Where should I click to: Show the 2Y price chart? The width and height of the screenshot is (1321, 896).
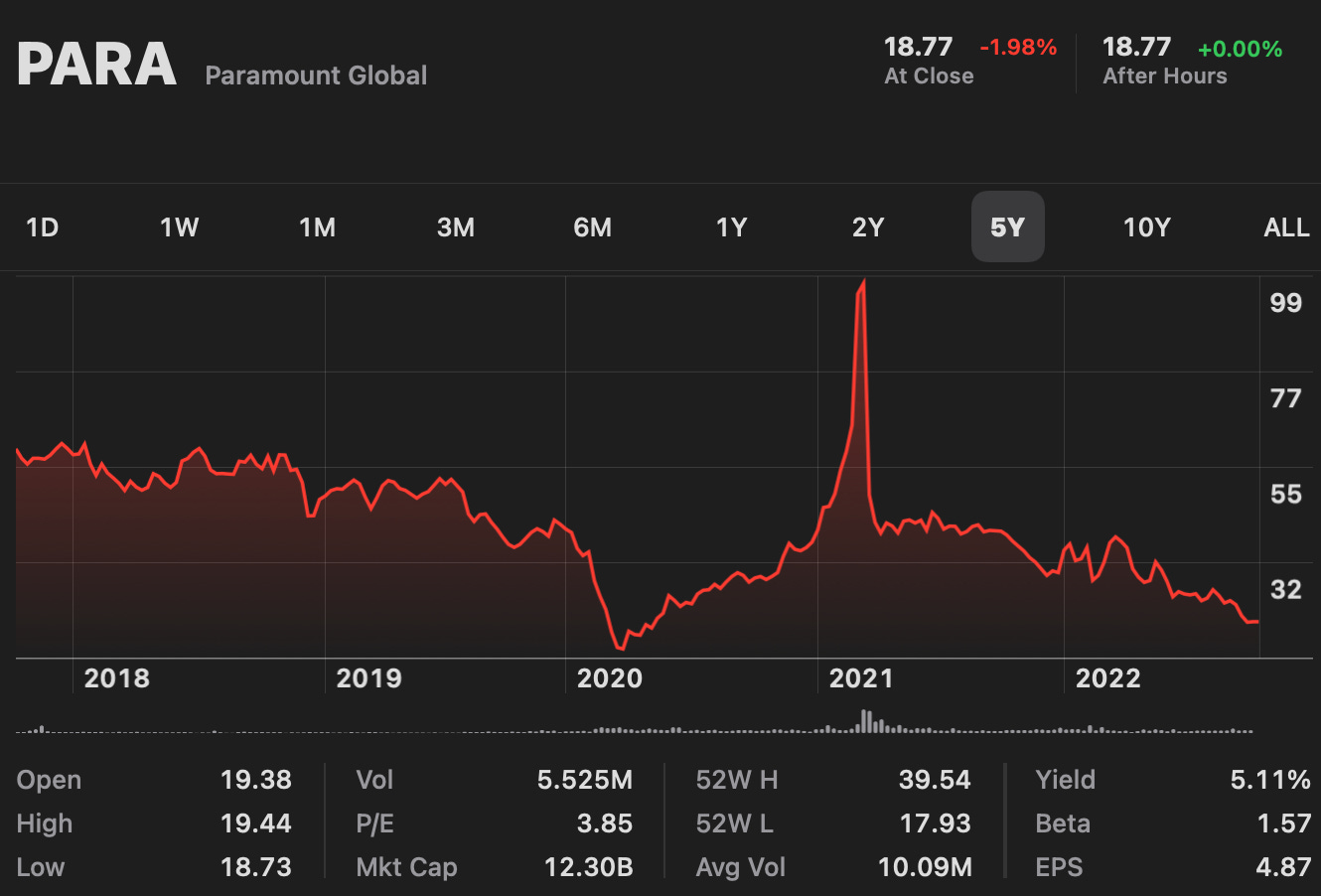868,227
